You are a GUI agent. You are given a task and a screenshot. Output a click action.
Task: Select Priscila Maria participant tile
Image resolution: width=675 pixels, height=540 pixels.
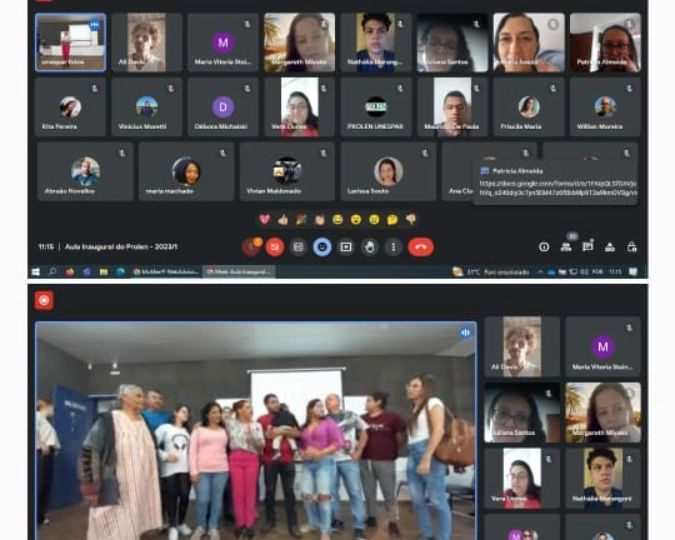click(x=529, y=107)
